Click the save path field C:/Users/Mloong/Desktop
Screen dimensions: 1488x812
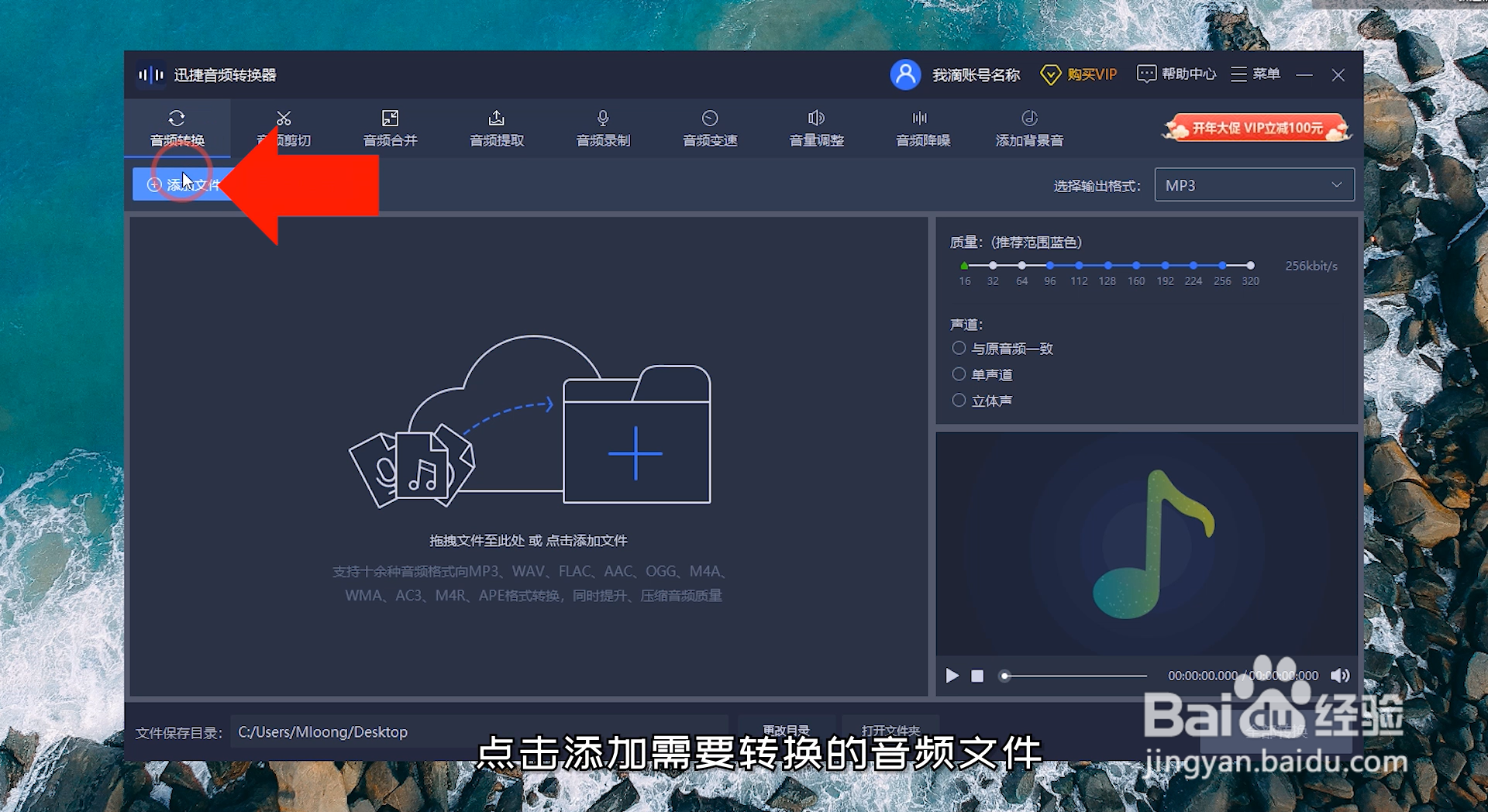coord(478,732)
